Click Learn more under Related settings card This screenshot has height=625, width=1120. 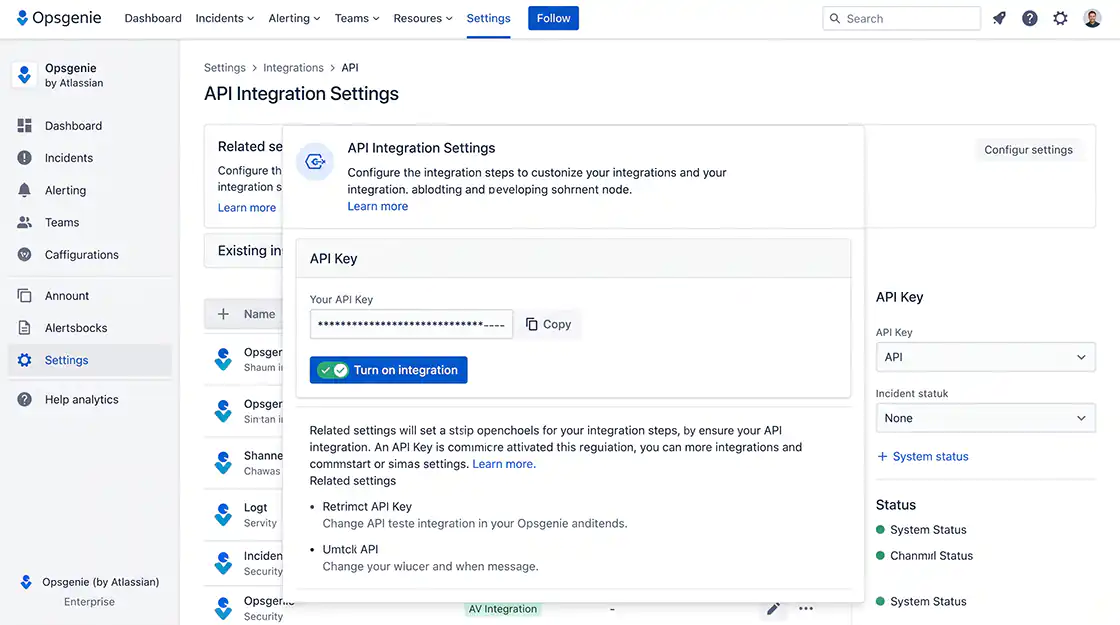246,208
